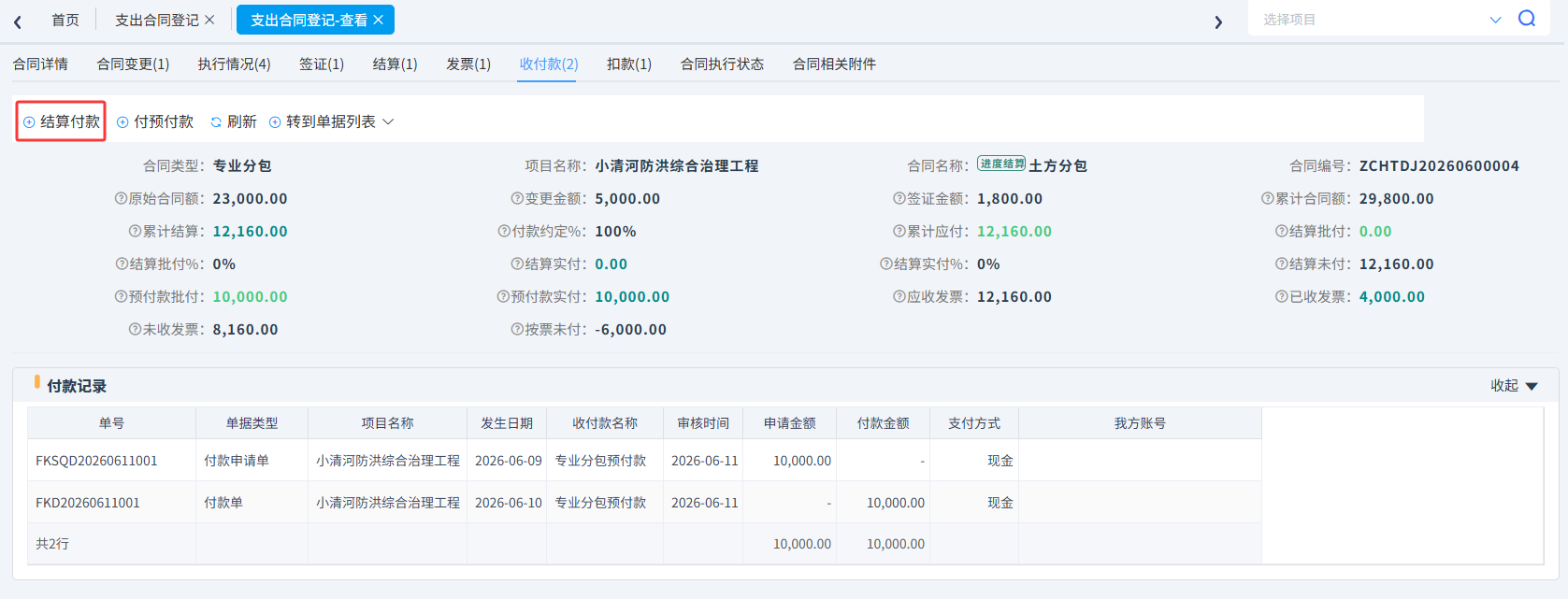This screenshot has height=599, width=1568.
Task: Go back with the left chevron arrow
Action: point(18,21)
